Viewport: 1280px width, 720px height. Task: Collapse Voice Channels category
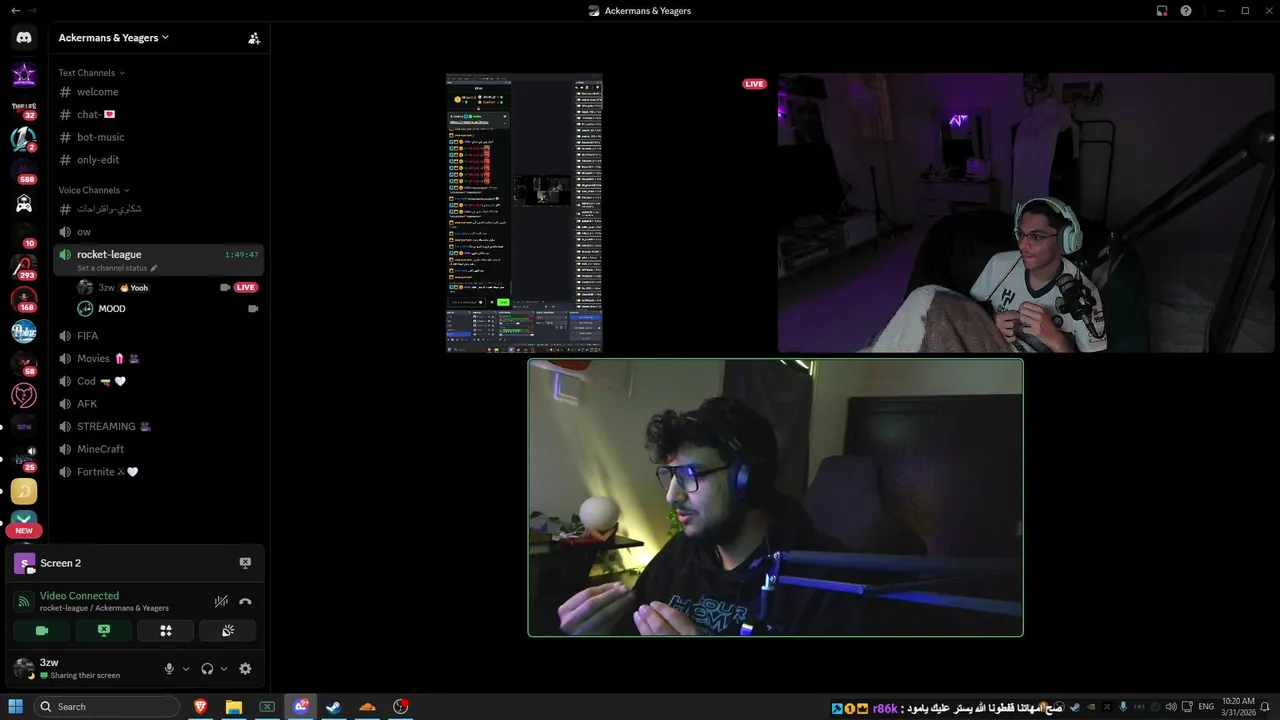94,190
